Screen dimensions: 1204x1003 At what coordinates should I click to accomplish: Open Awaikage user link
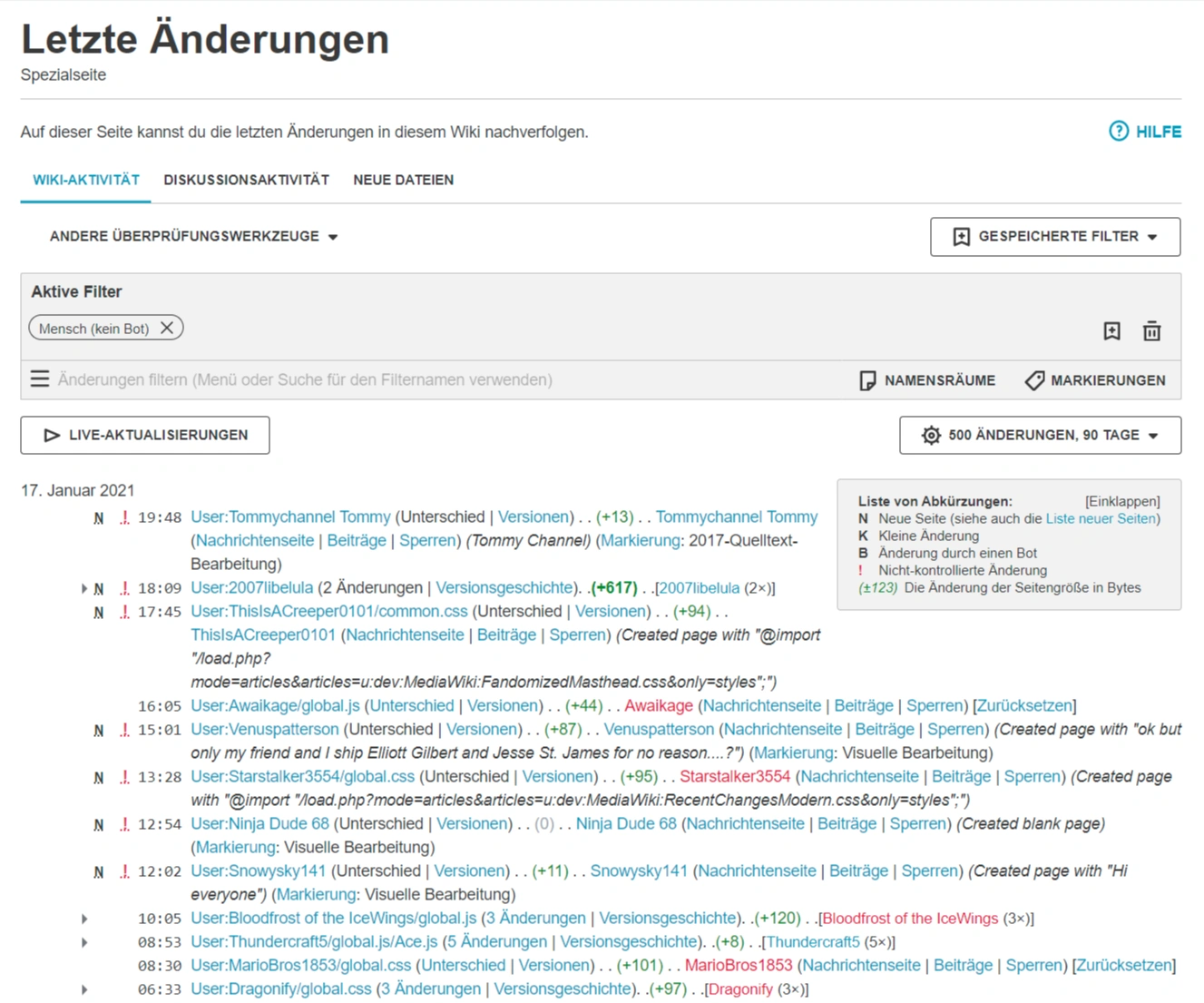[x=659, y=705]
